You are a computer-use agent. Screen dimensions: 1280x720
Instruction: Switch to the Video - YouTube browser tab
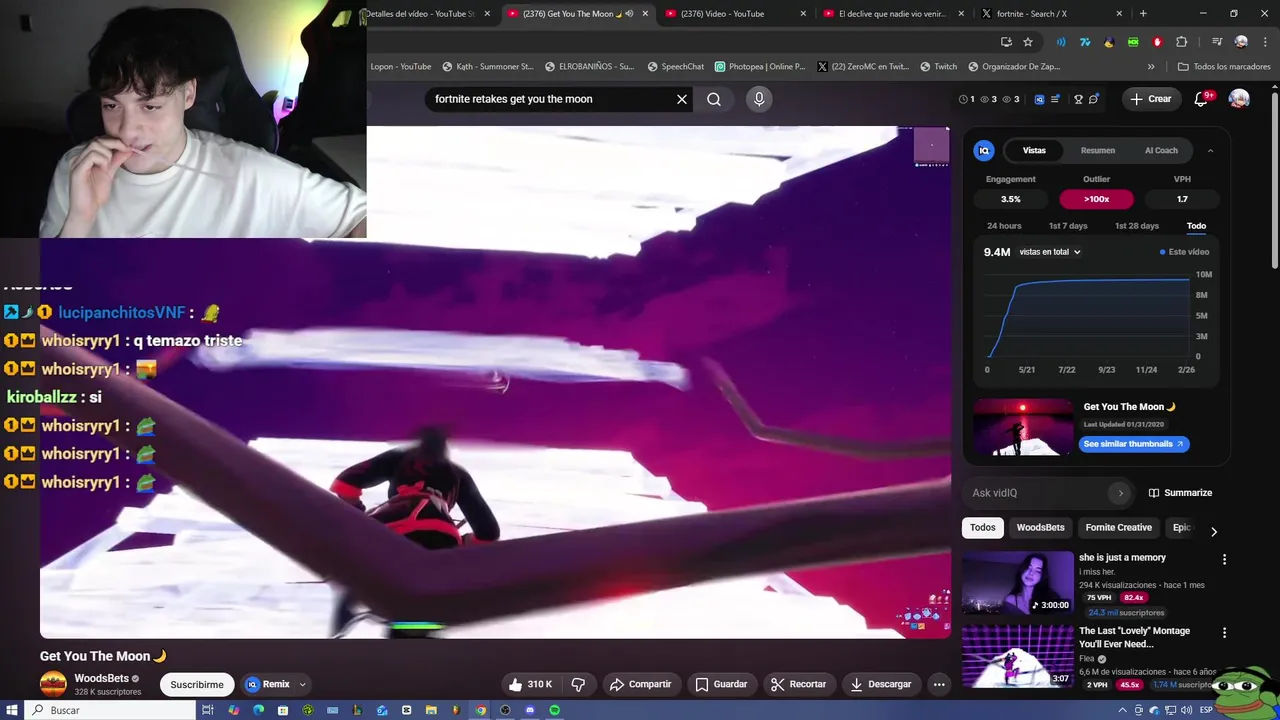[x=735, y=14]
